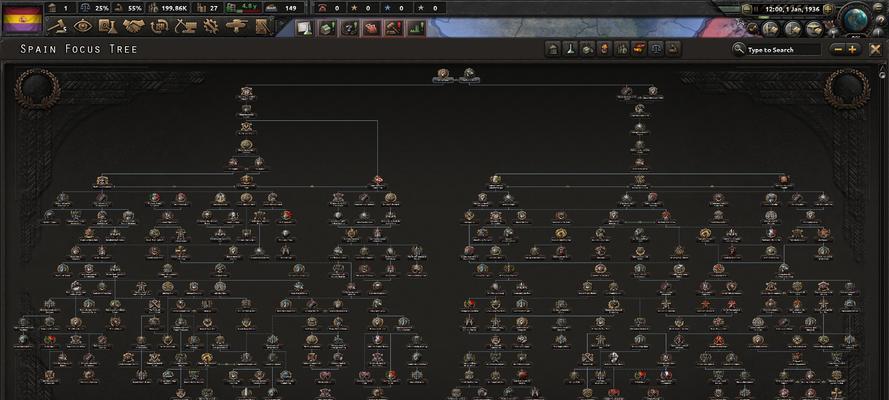Click the blue navy experience star
Viewport: 889px width, 400px height.
pyautogui.click(x=387, y=8)
